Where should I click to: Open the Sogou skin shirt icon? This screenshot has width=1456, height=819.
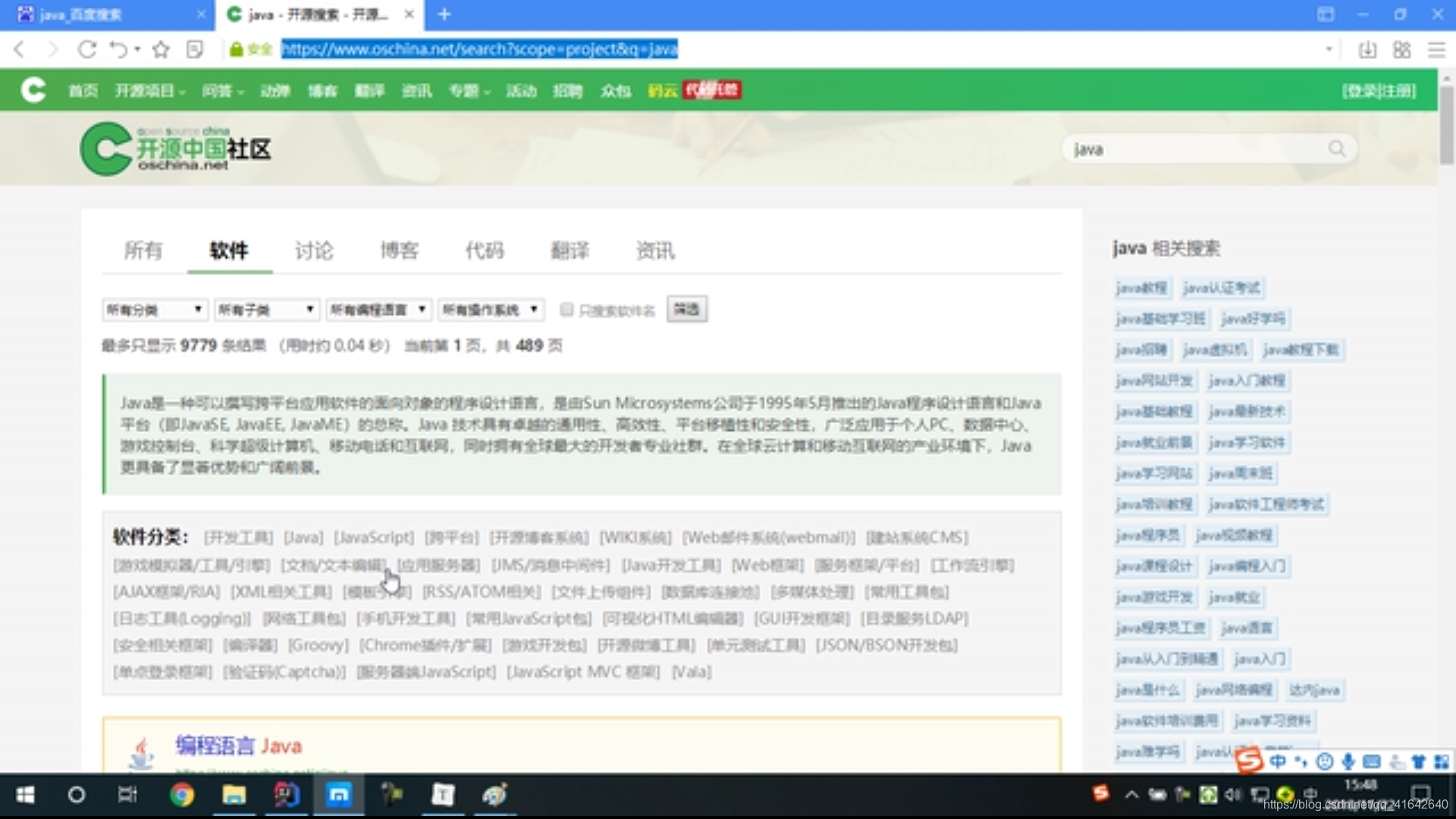click(x=1418, y=761)
